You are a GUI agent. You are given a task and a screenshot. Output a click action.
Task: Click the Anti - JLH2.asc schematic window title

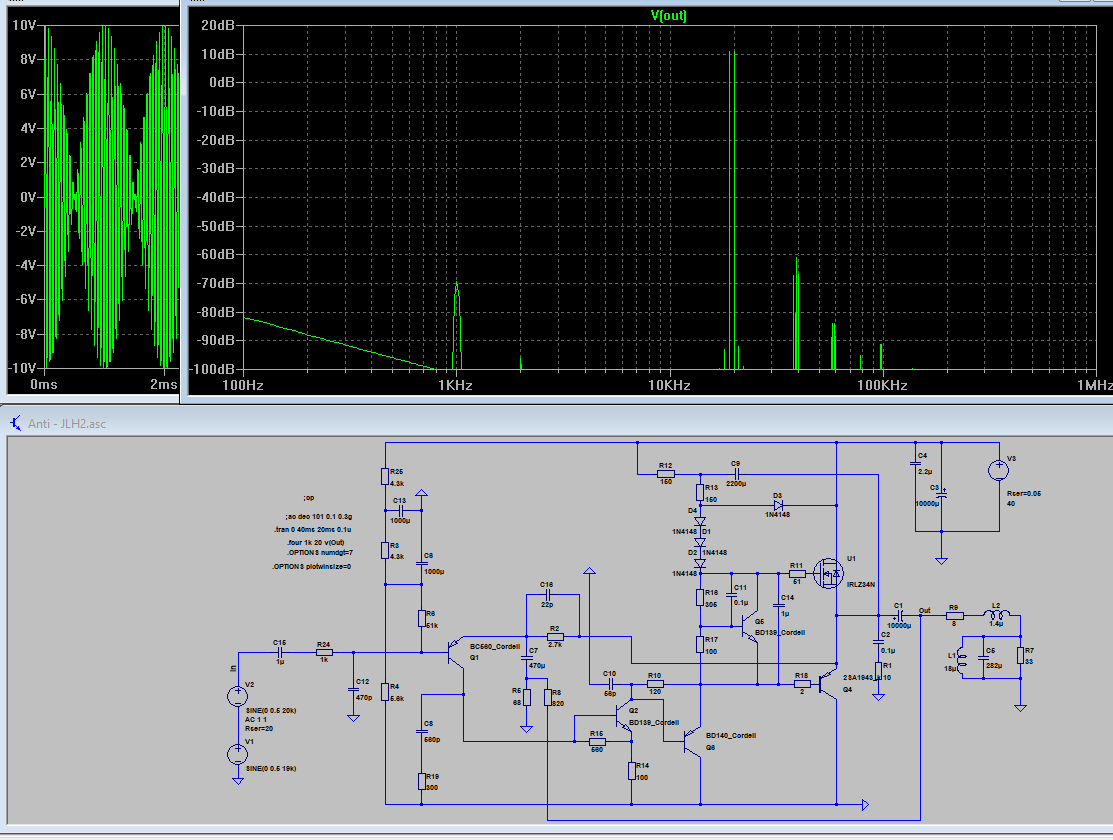67,424
